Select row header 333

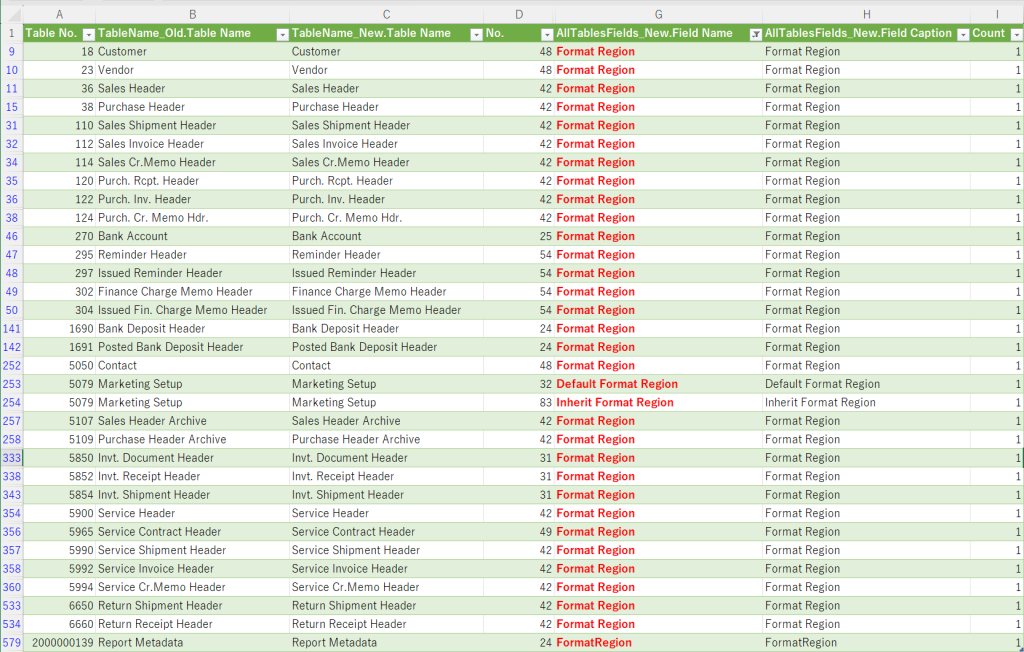(x=12, y=458)
